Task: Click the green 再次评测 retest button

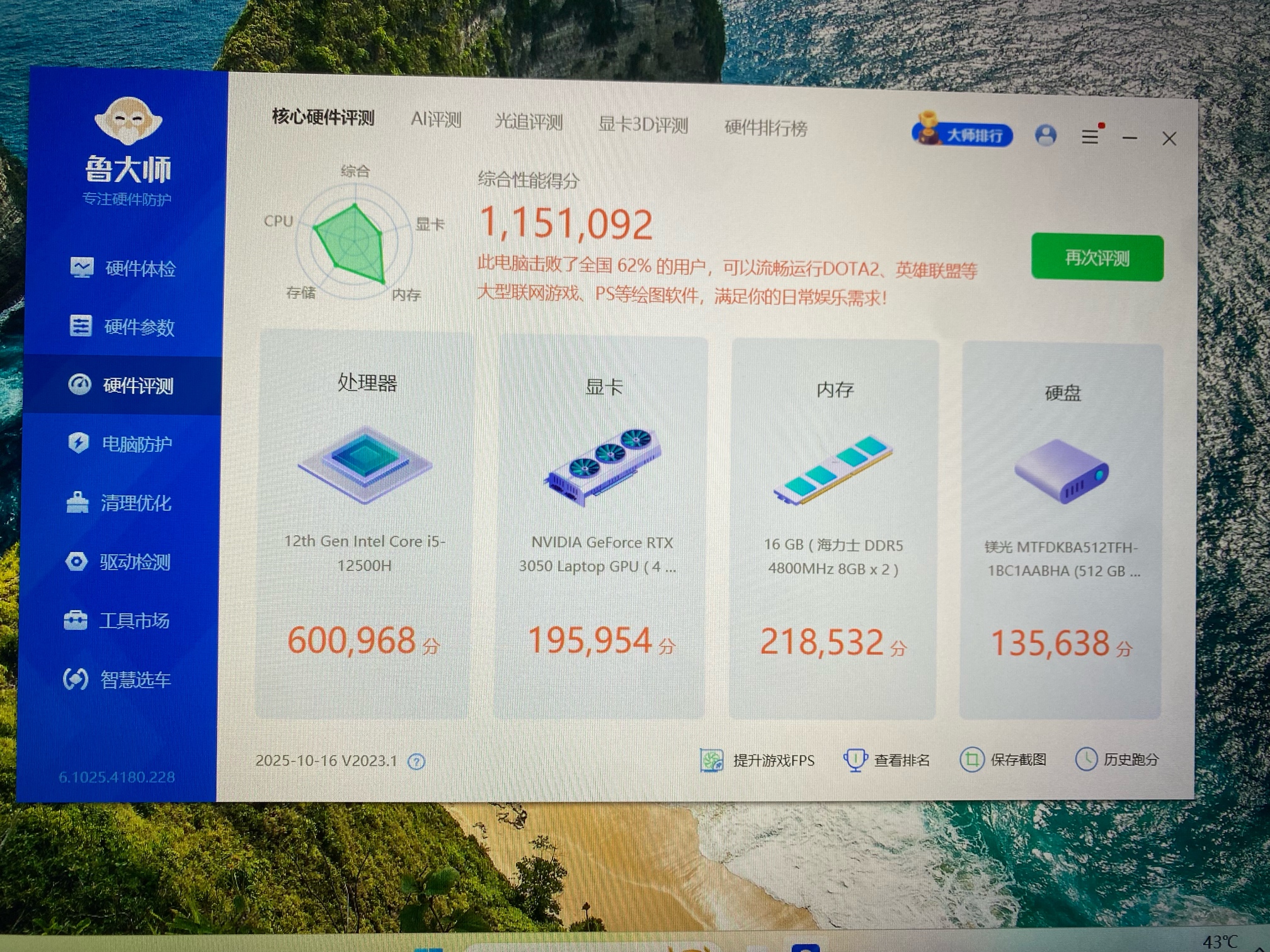Action: [1097, 258]
